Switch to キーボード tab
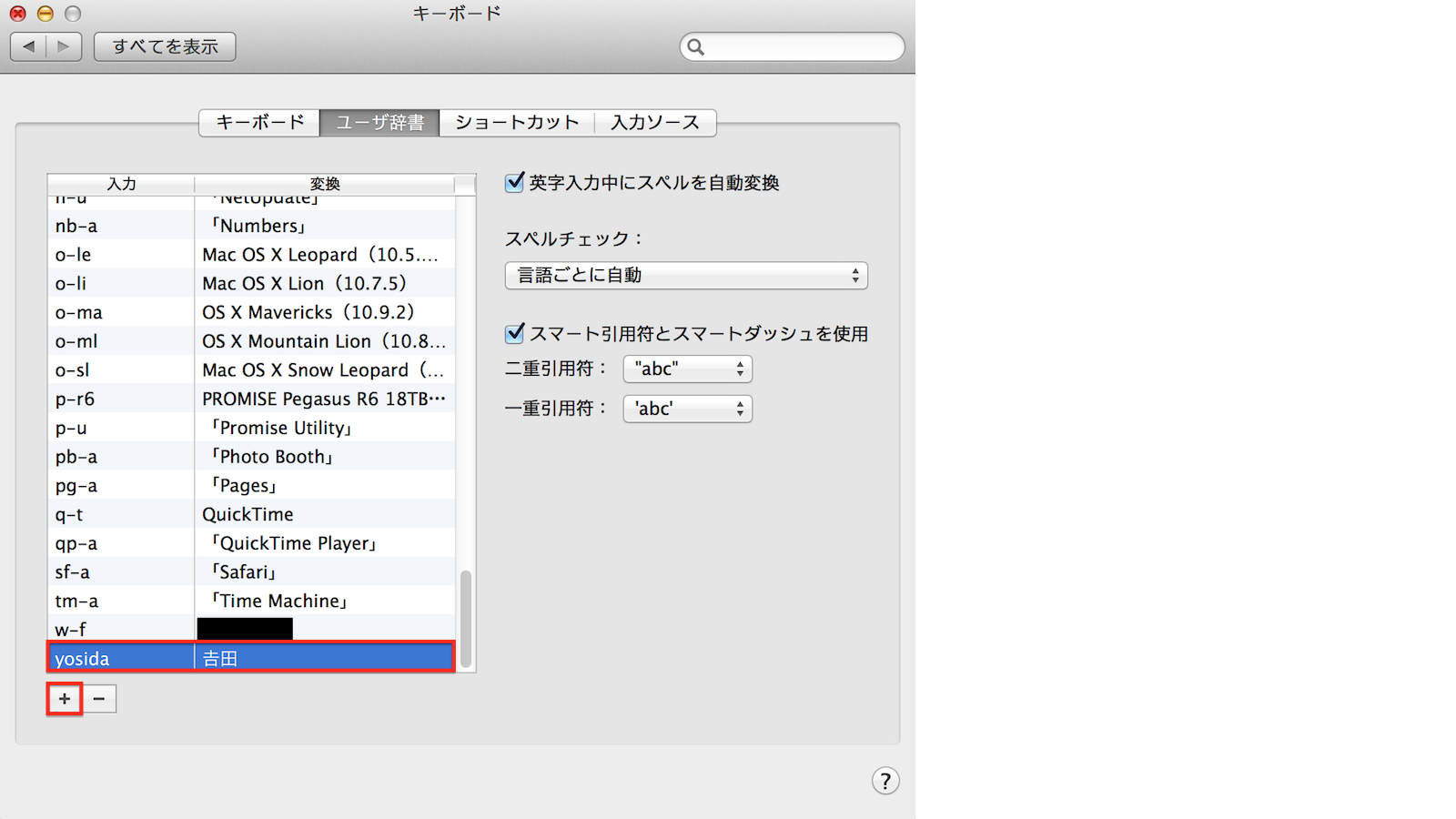This screenshot has height=819, width=1456. tap(259, 123)
